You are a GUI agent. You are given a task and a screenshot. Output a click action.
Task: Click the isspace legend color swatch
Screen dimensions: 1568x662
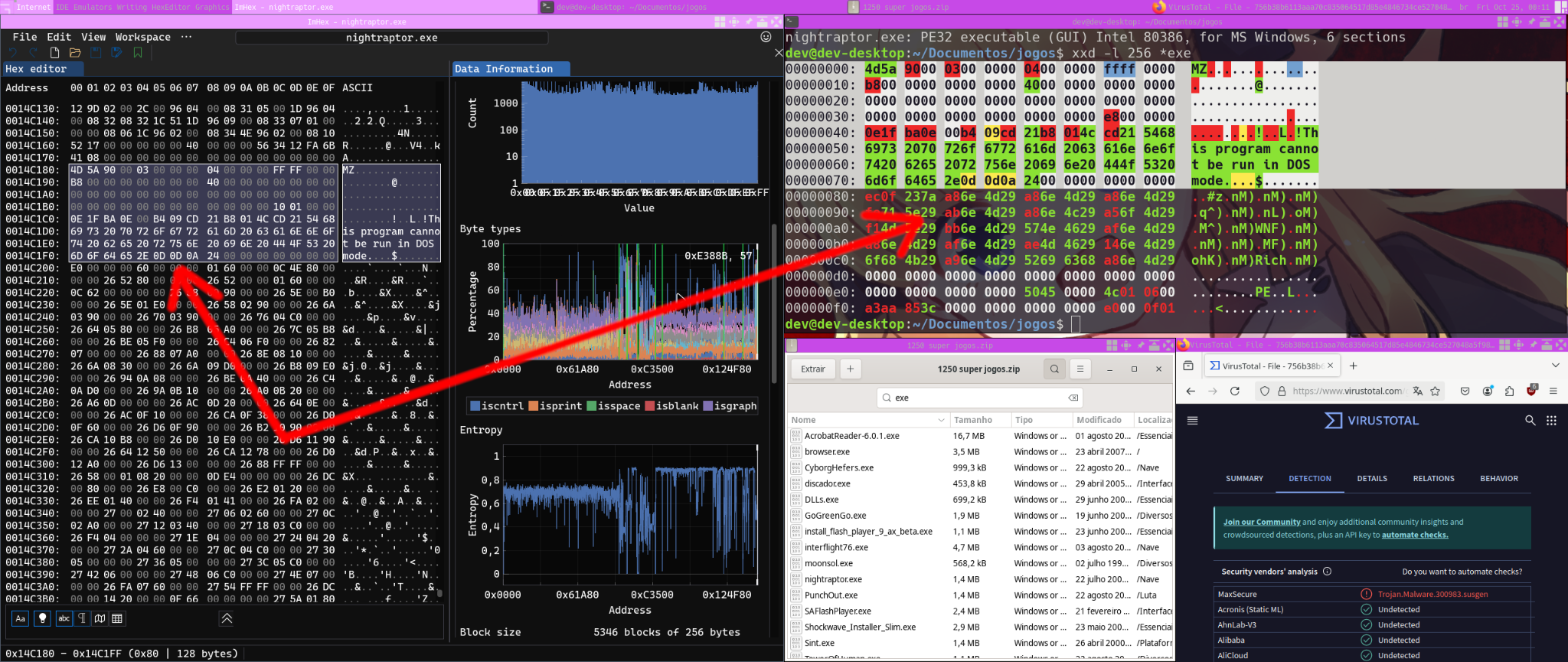(x=592, y=406)
